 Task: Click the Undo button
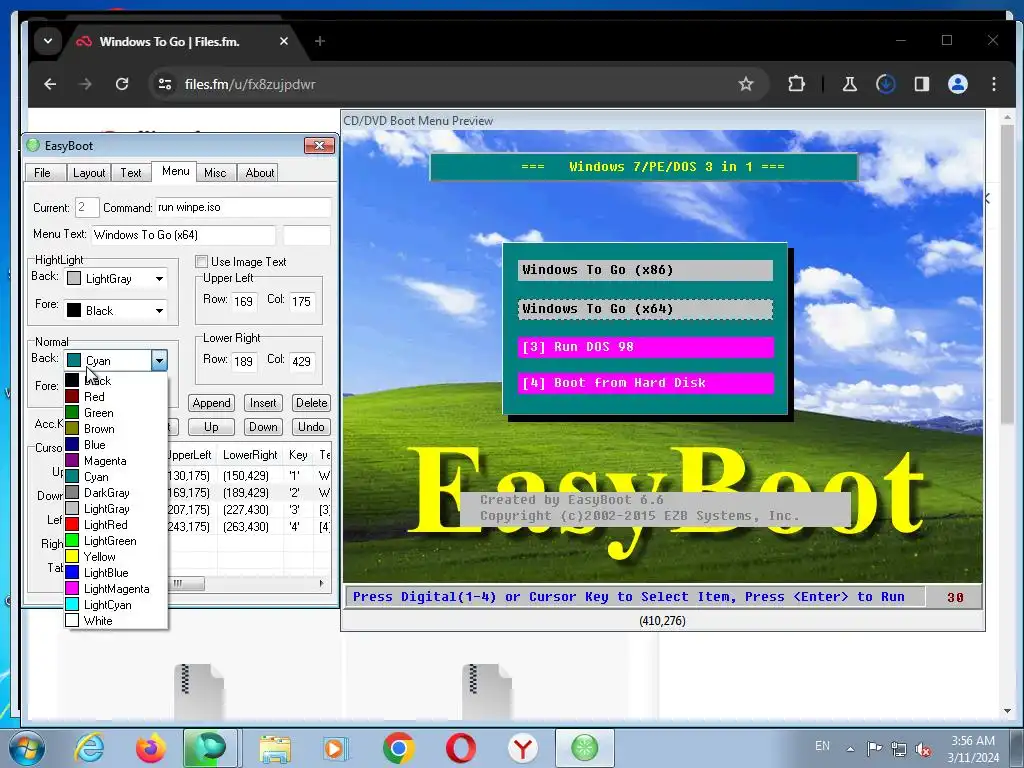coord(312,427)
